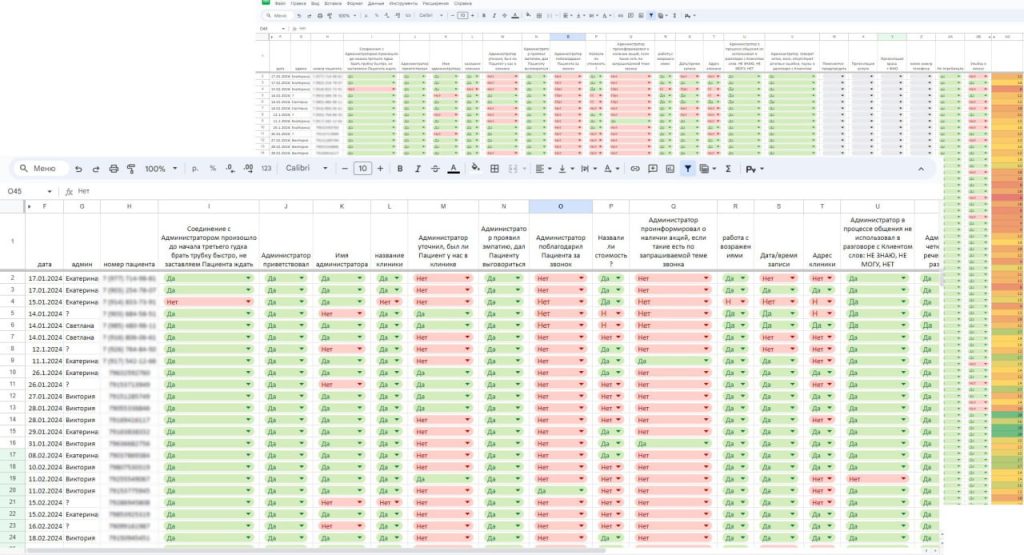Click the add comment icon in the enlarged toolbar
This screenshot has width=1024, height=555.
pyautogui.click(x=652, y=169)
